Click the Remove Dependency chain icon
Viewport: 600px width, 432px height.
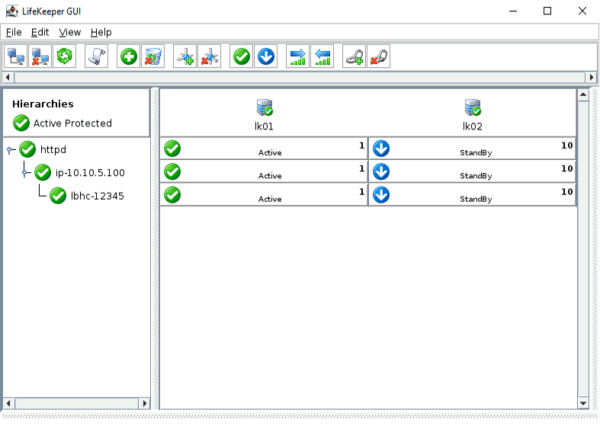(x=378, y=57)
